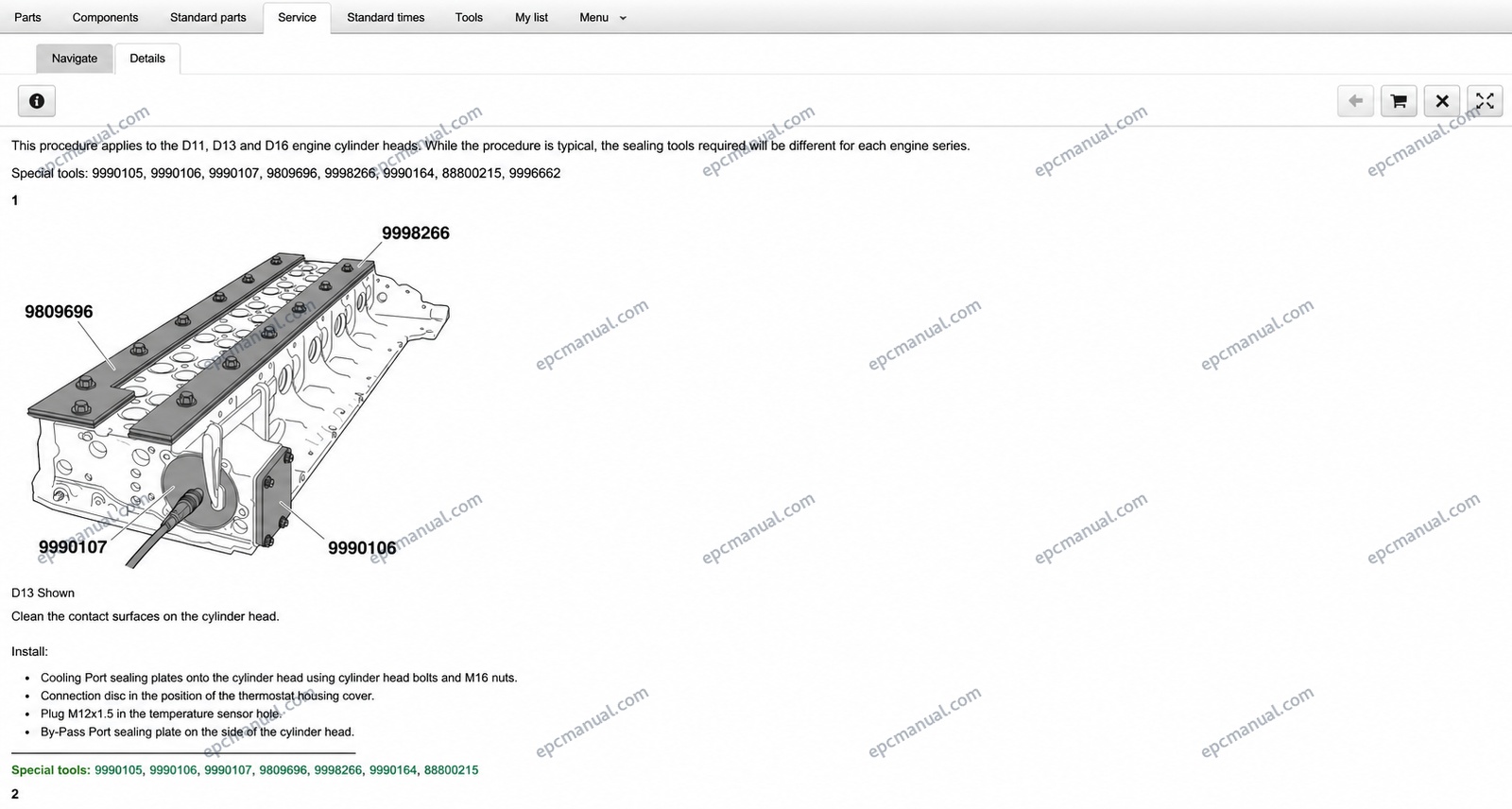Select the Standard parts tab
1512x809 pixels.
point(208,17)
